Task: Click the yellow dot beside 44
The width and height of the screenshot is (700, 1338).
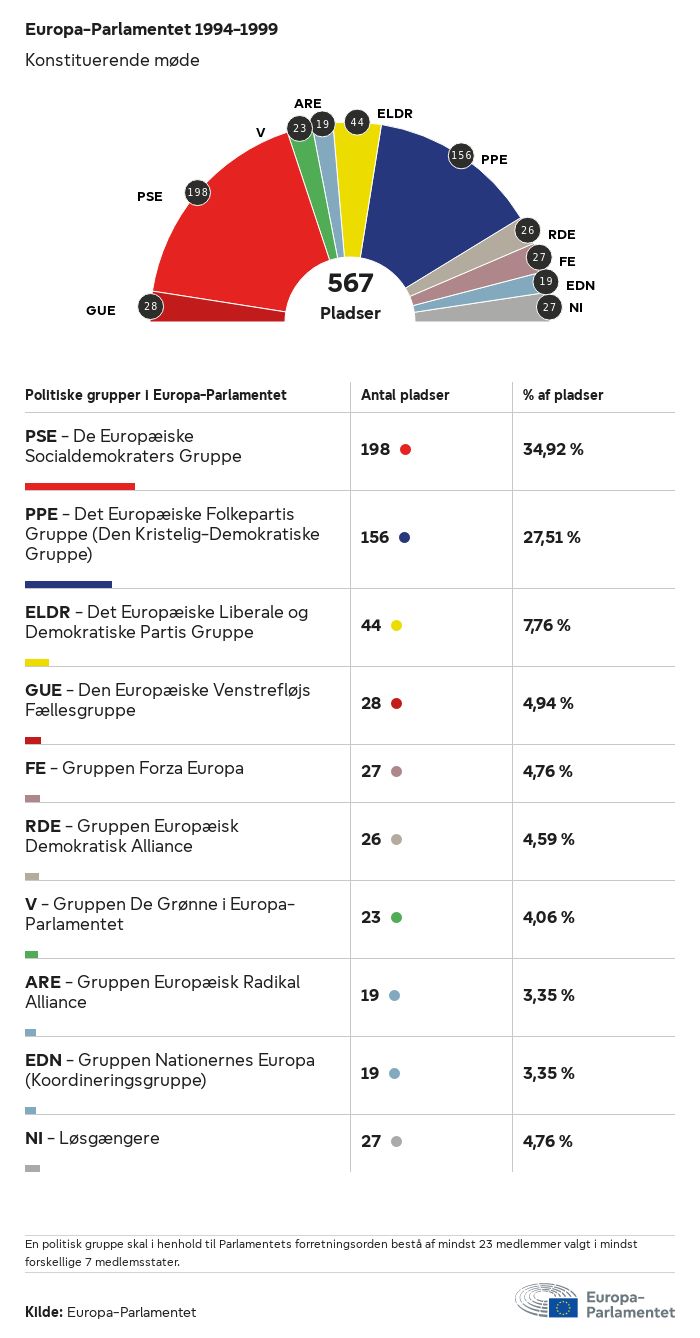Action: tap(396, 626)
